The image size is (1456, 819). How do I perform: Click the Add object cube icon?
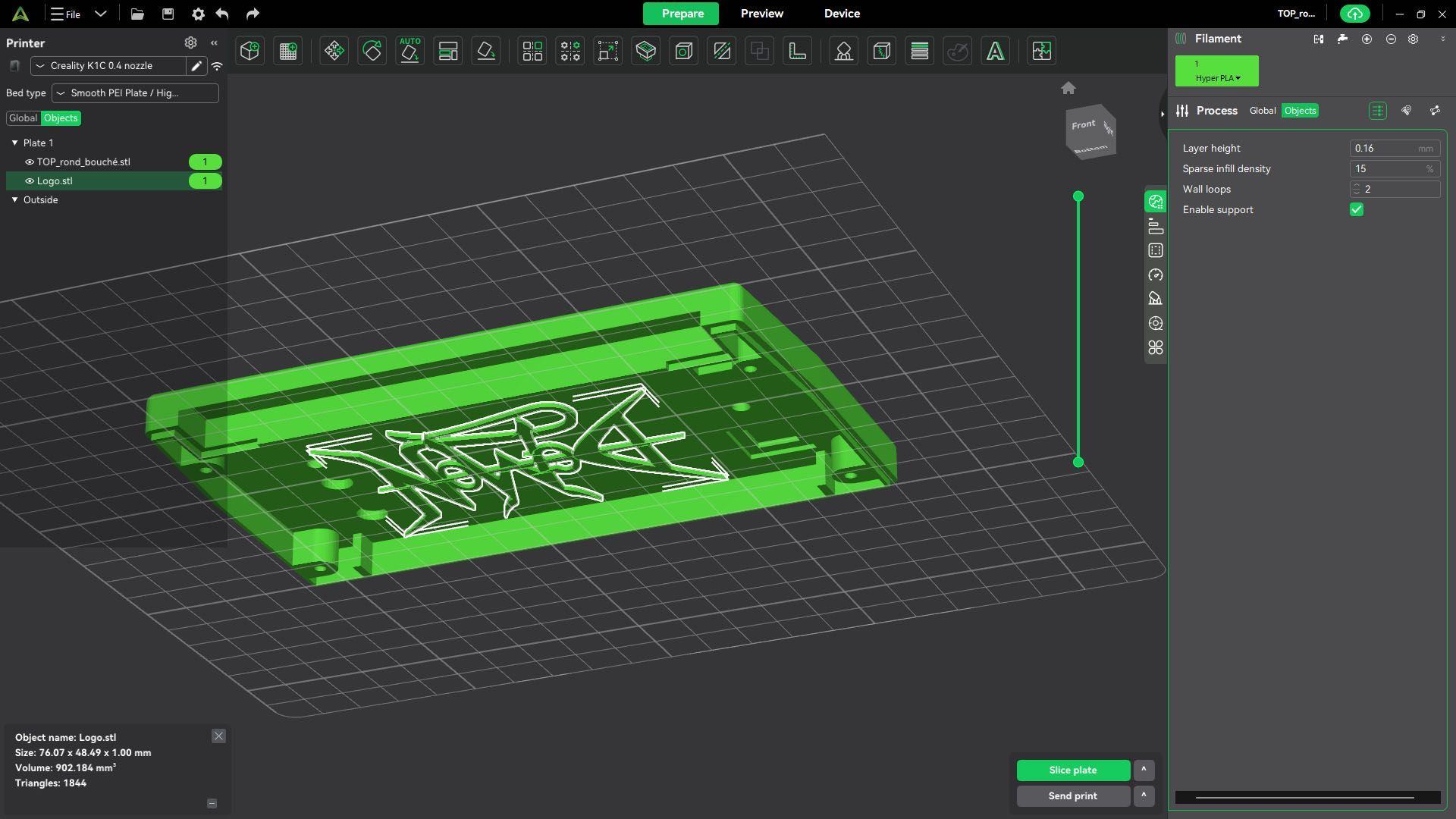point(249,51)
